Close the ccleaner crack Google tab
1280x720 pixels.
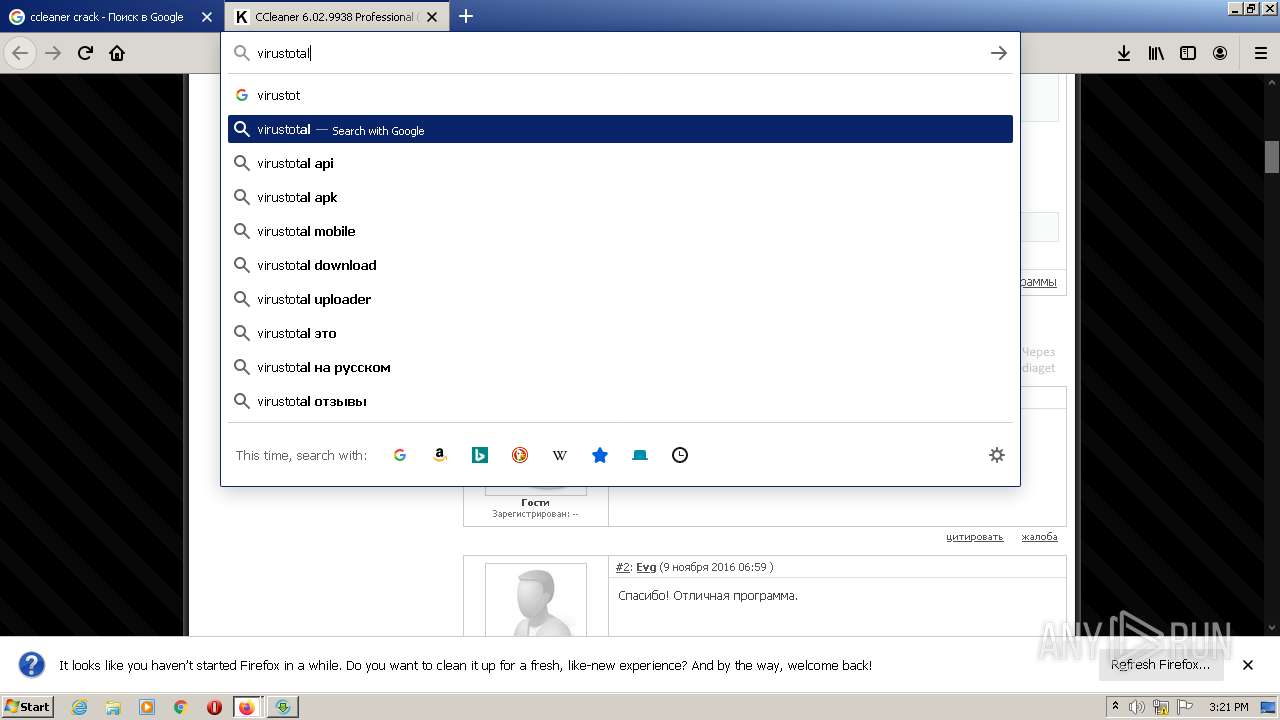(207, 17)
